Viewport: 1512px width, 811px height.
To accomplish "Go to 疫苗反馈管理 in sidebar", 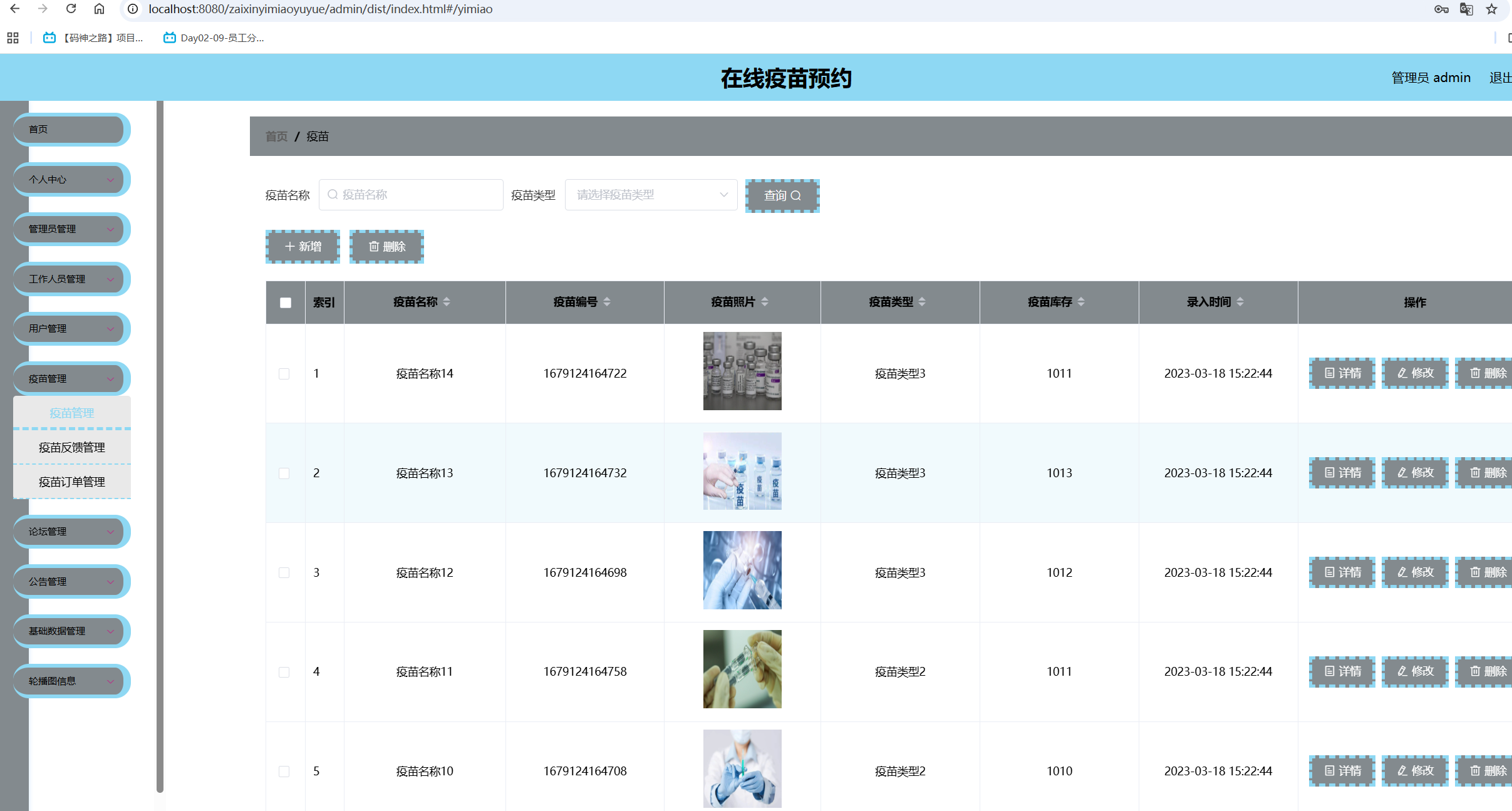I will (x=71, y=447).
